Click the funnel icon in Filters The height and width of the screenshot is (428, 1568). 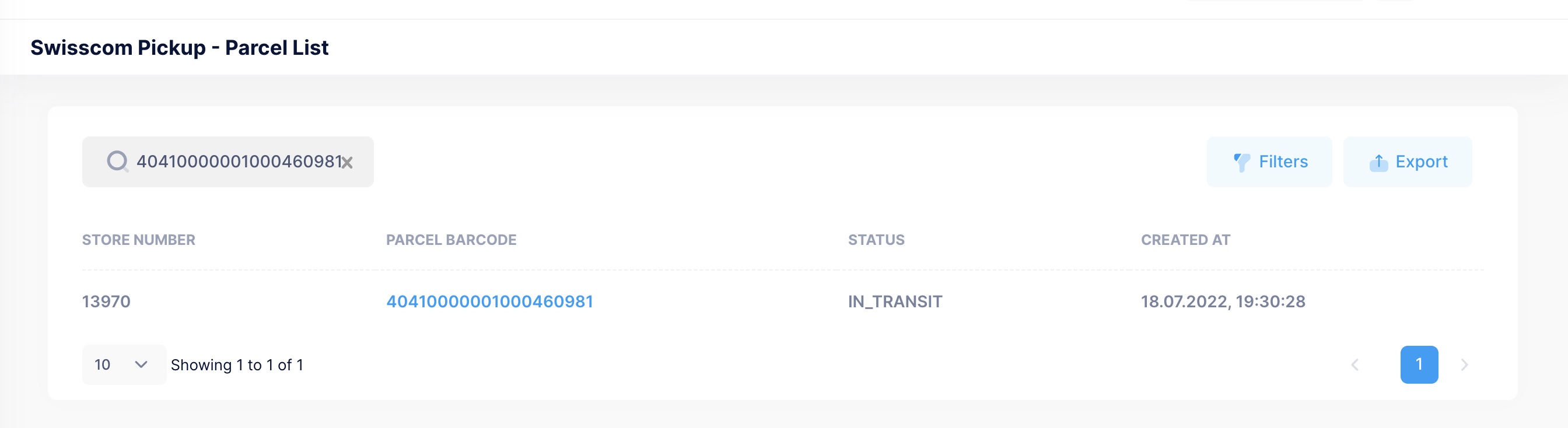click(1242, 162)
